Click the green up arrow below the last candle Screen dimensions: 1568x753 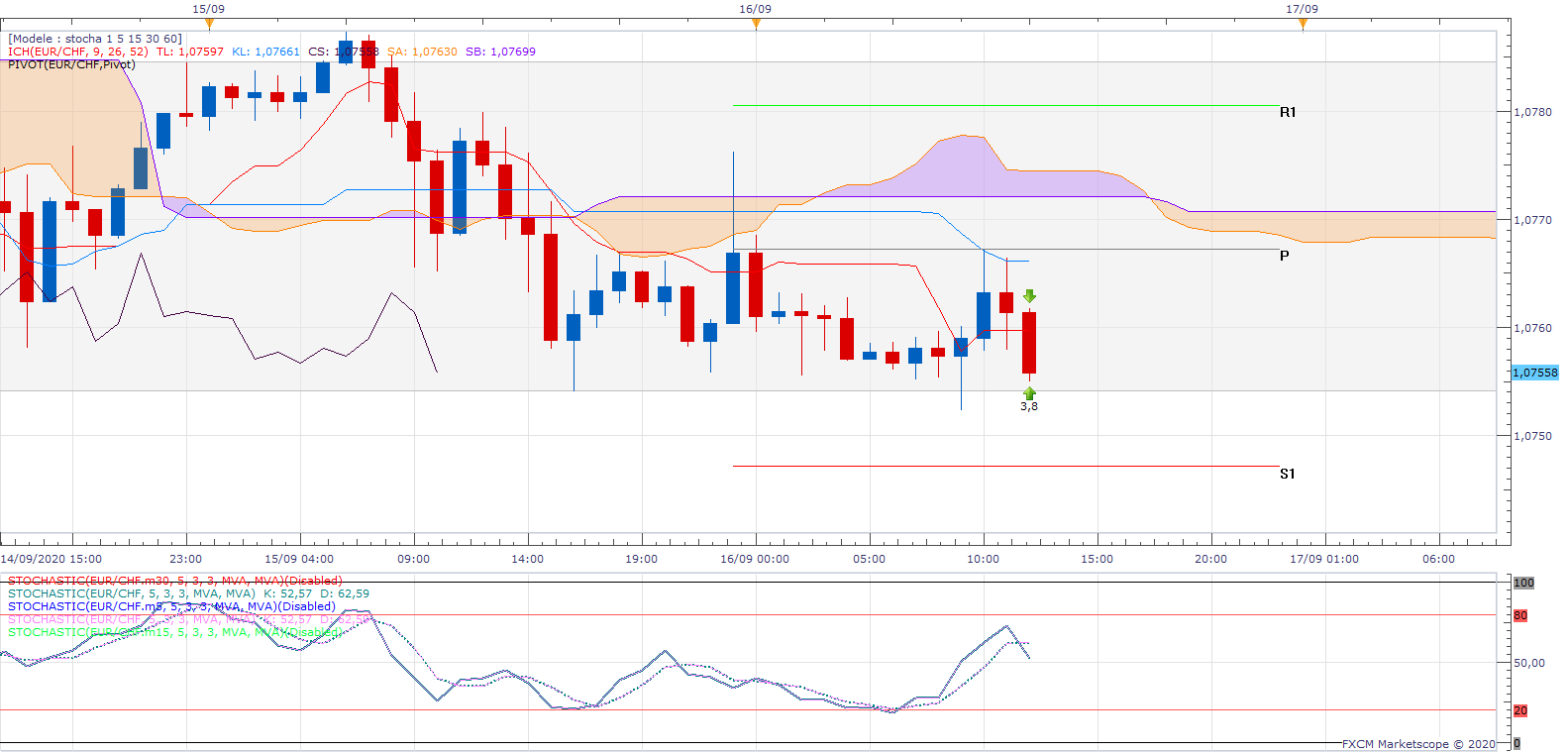1029,393
